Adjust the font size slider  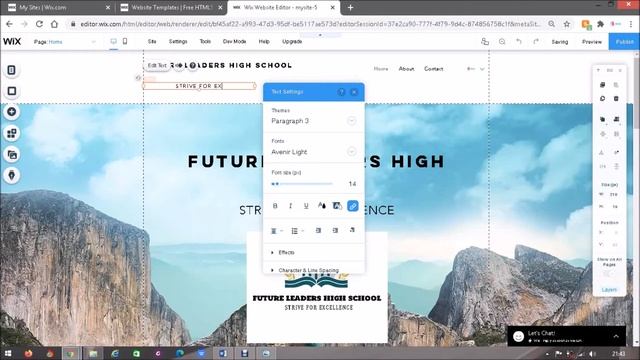302,184
